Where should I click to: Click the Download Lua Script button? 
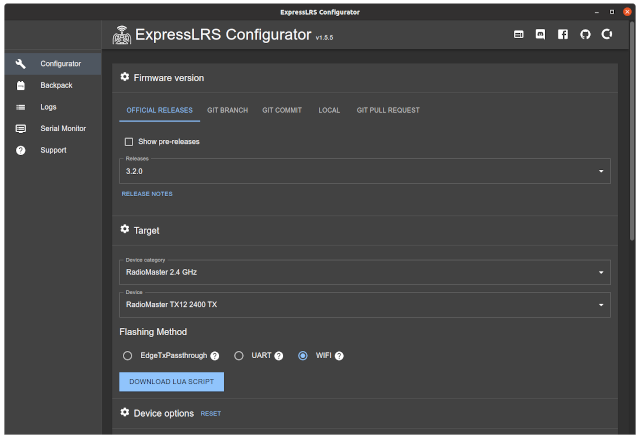[x=171, y=381]
